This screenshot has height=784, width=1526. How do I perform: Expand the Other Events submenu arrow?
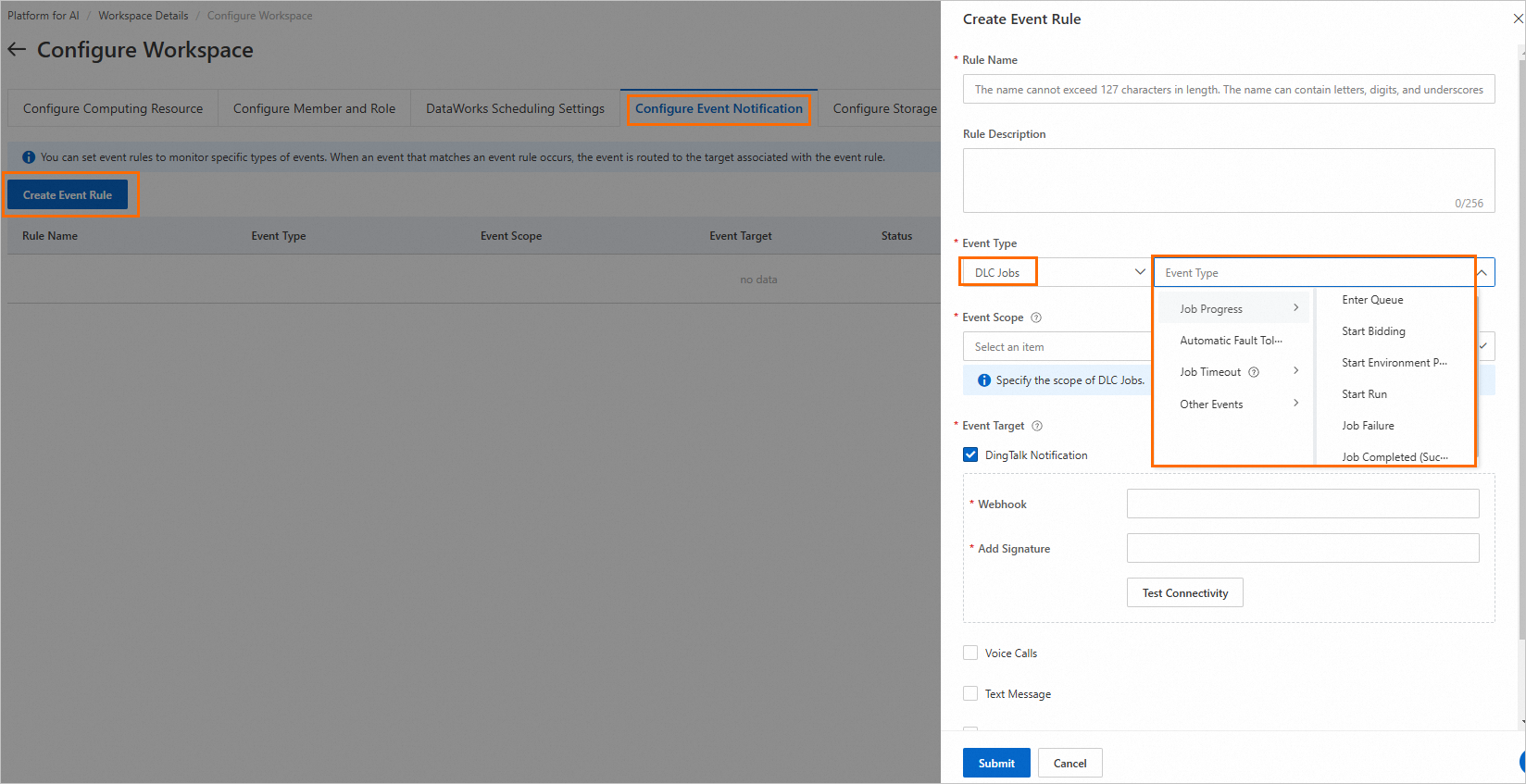[1295, 404]
